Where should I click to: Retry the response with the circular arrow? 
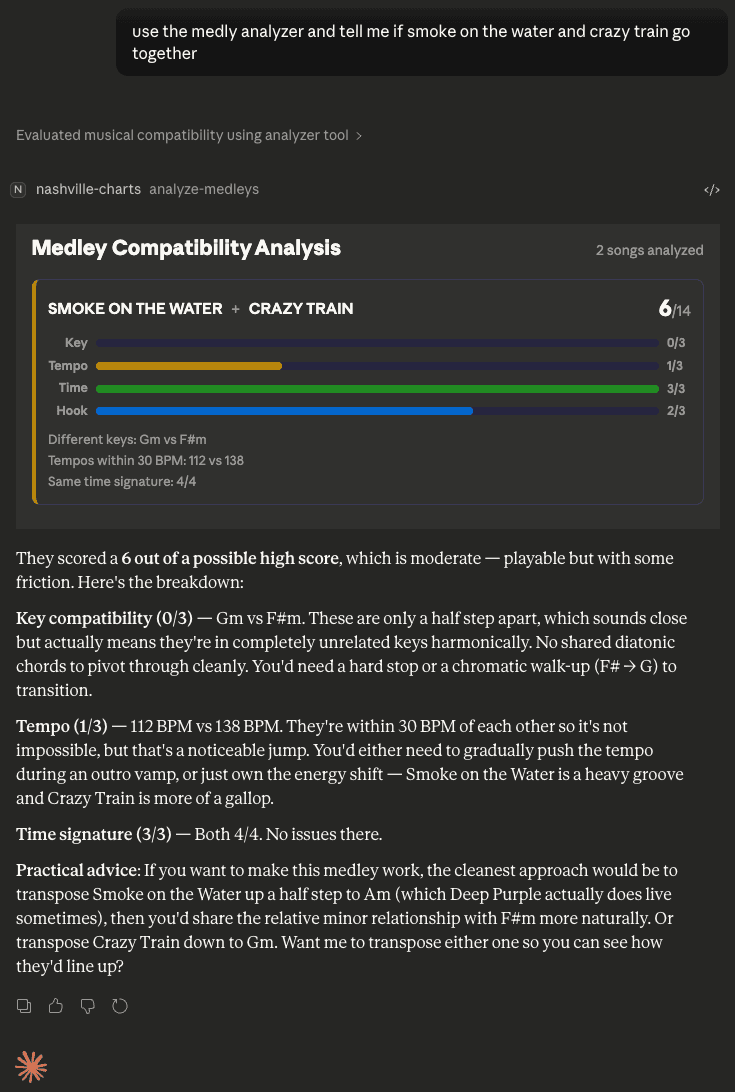coord(120,1006)
